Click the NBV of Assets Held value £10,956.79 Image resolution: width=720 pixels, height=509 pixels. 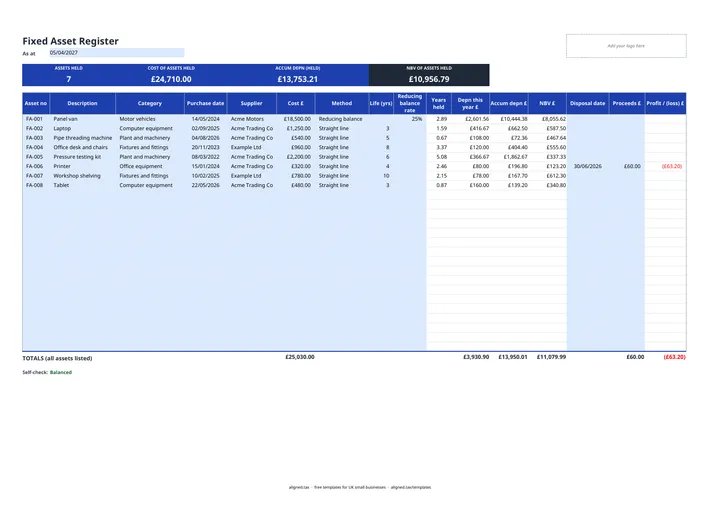point(429,79)
